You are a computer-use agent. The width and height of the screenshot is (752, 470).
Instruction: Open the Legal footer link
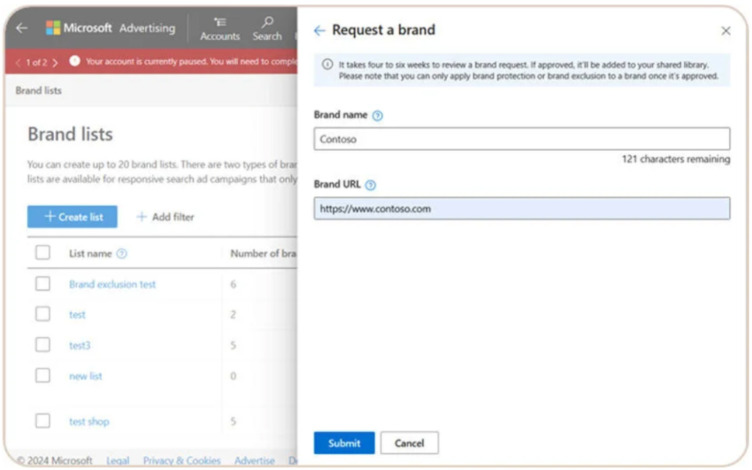click(118, 461)
